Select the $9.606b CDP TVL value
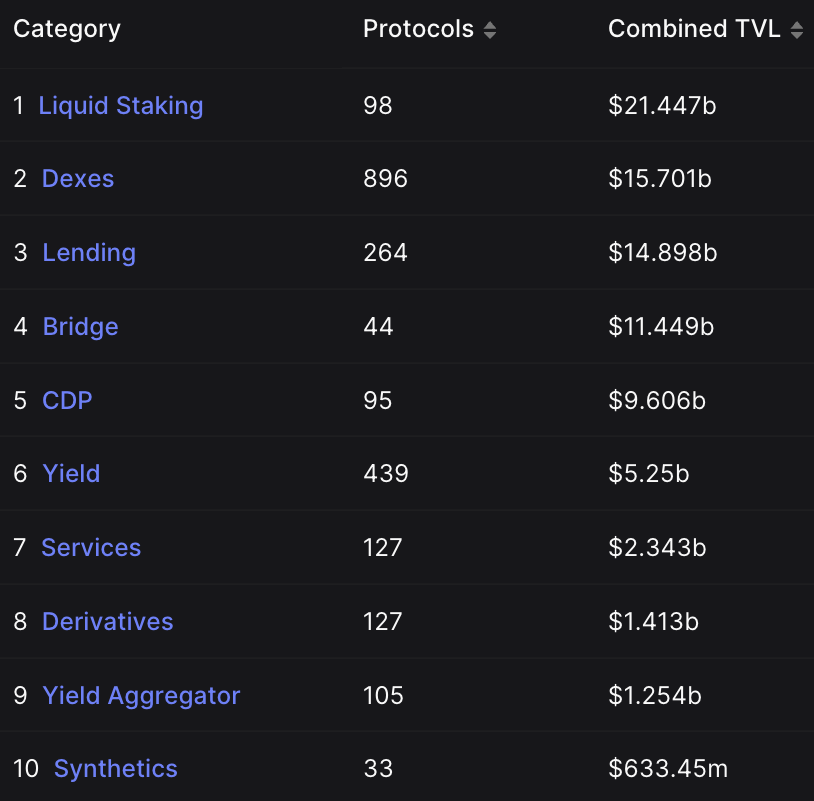The width and height of the screenshot is (814, 801). pos(657,400)
